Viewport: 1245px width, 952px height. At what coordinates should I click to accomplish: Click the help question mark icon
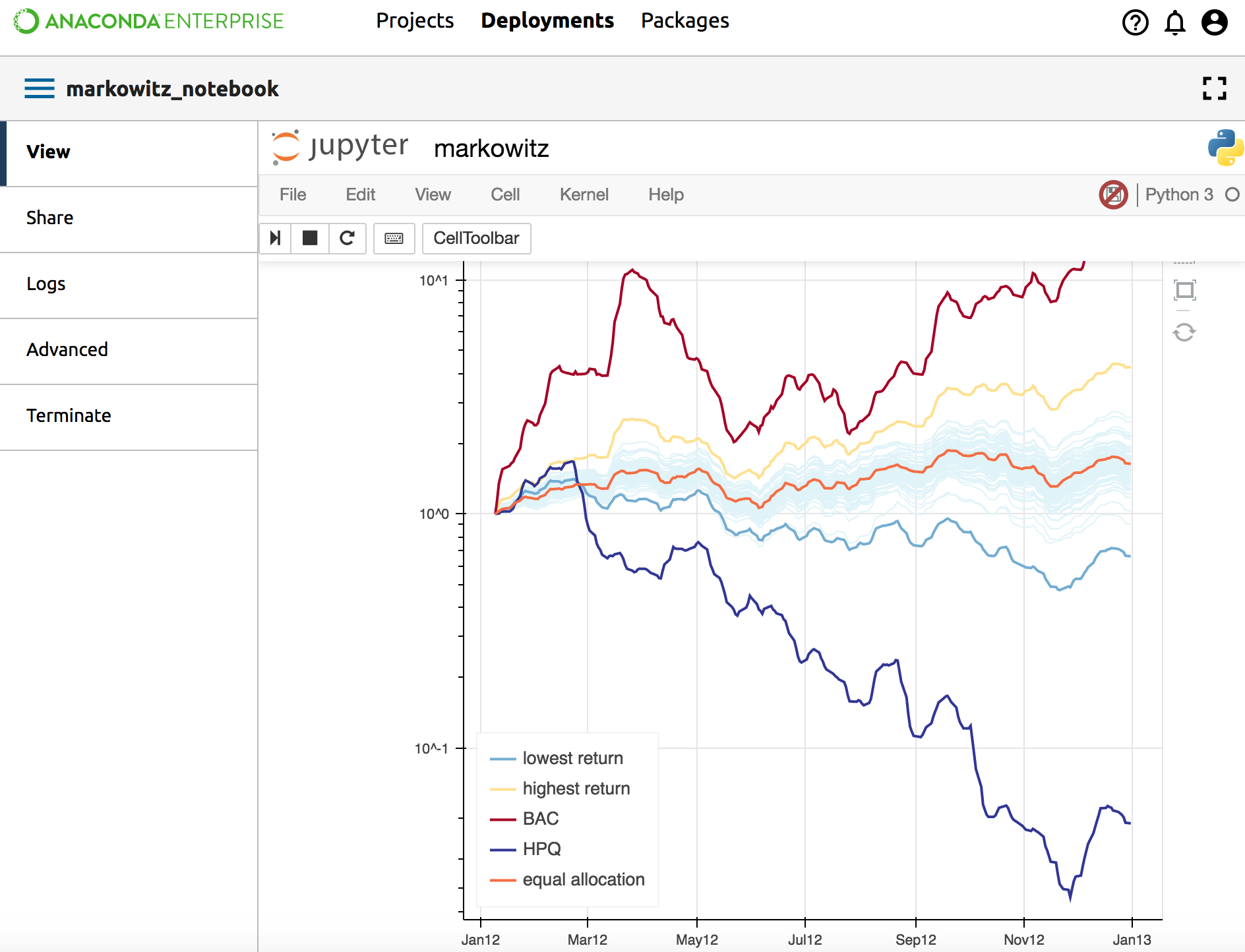[x=1135, y=22]
